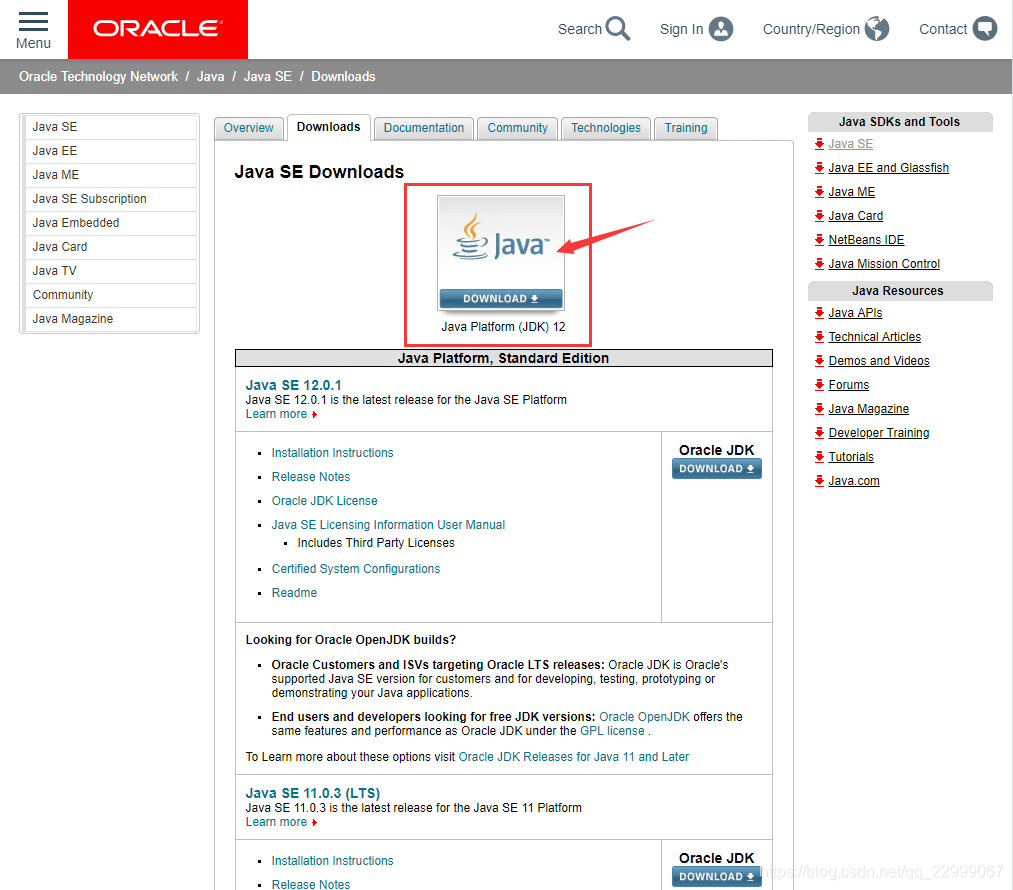Click the Downloads breadcrumb link
Screen dimensions: 1013x890
click(x=343, y=76)
